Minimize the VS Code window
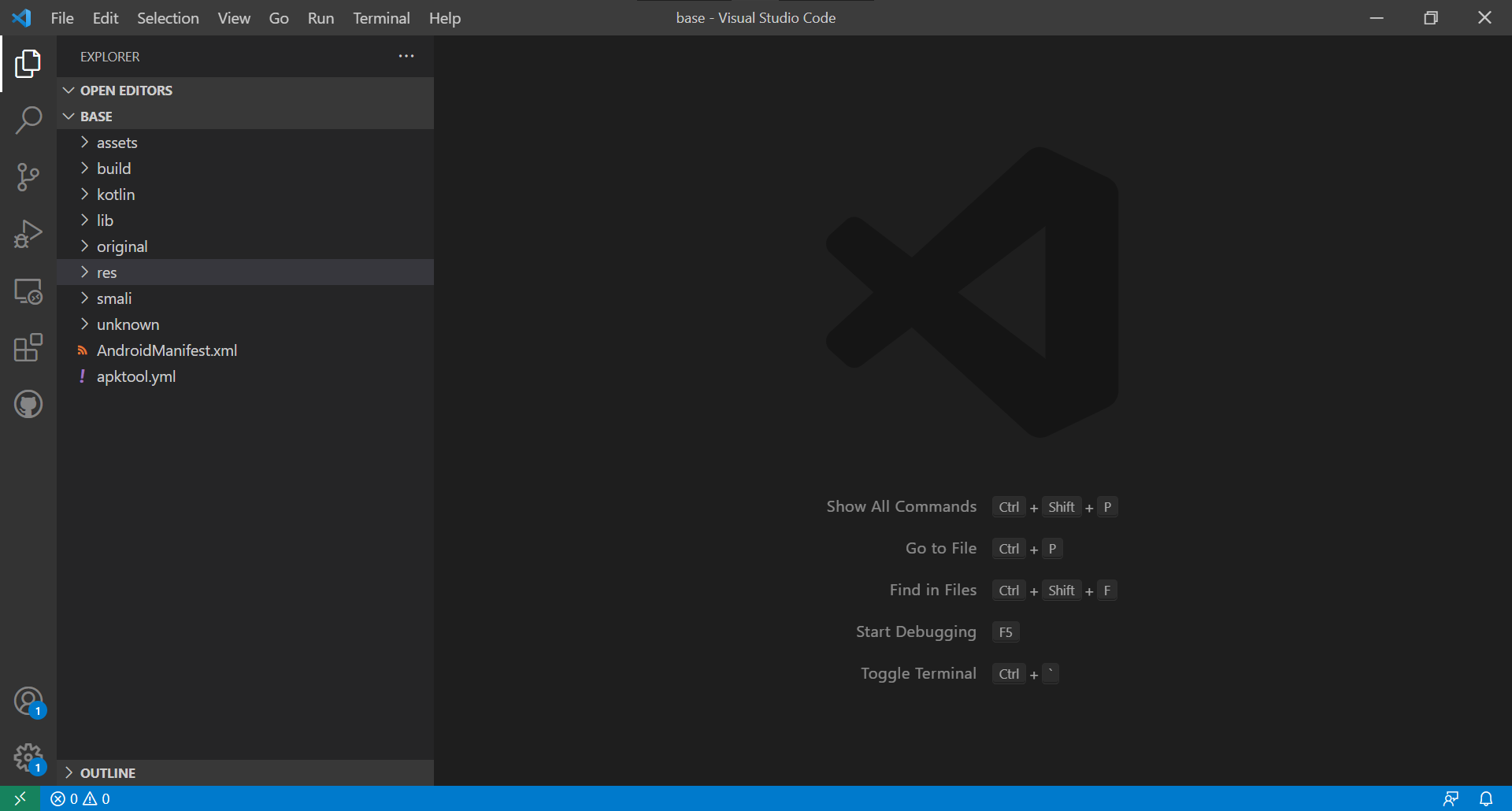Image resolution: width=1512 pixels, height=811 pixels. tap(1377, 17)
